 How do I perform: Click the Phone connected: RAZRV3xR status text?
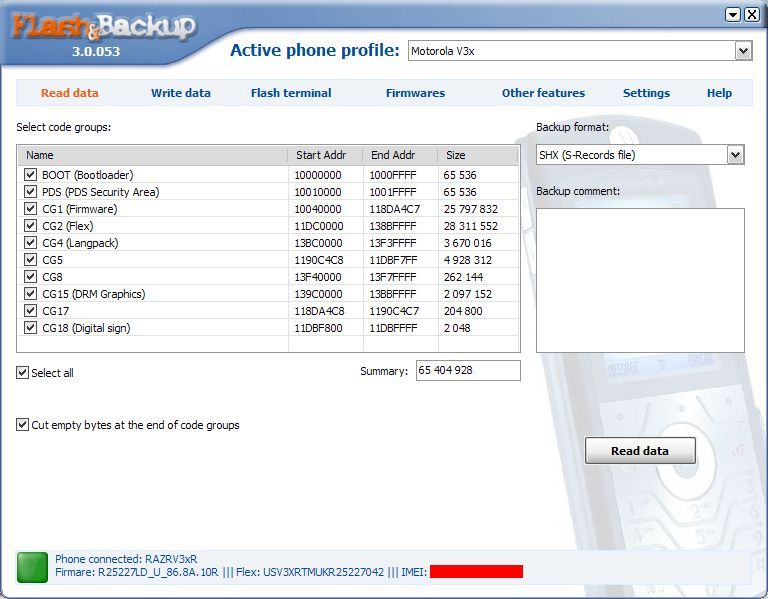(x=126, y=559)
